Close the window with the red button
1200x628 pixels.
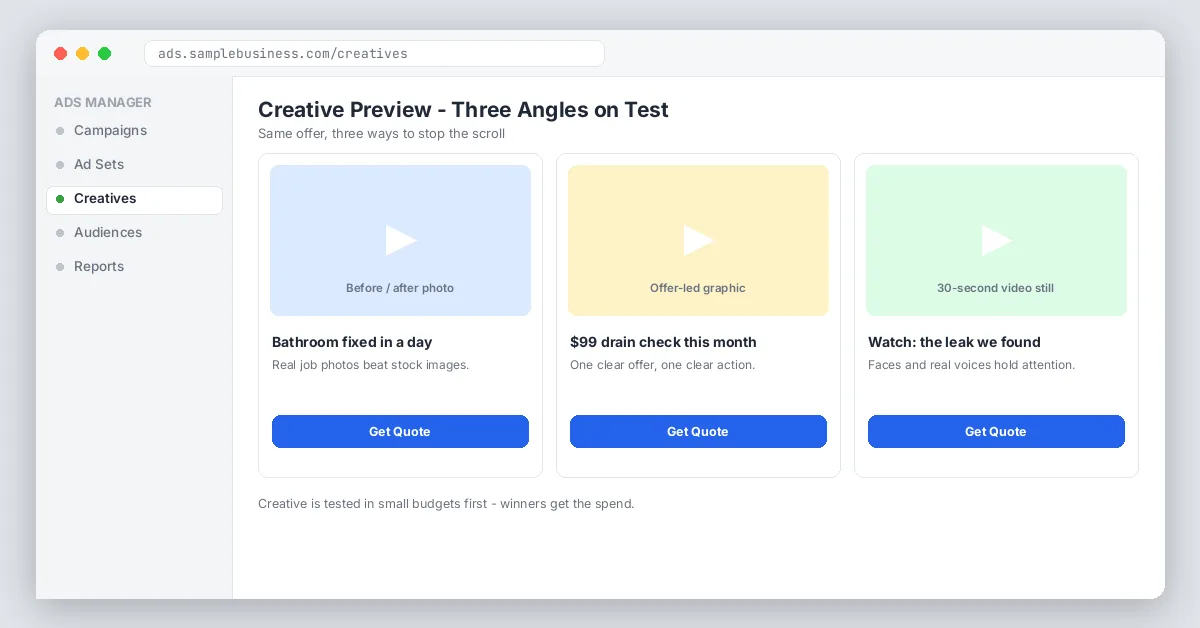point(61,54)
